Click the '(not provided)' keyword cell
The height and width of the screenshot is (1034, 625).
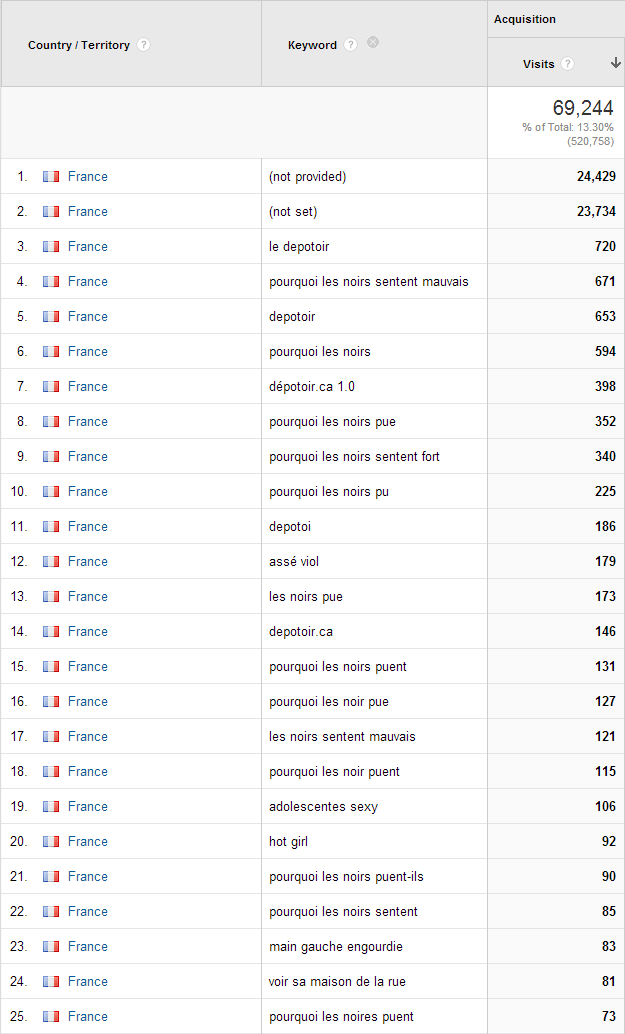(x=307, y=176)
